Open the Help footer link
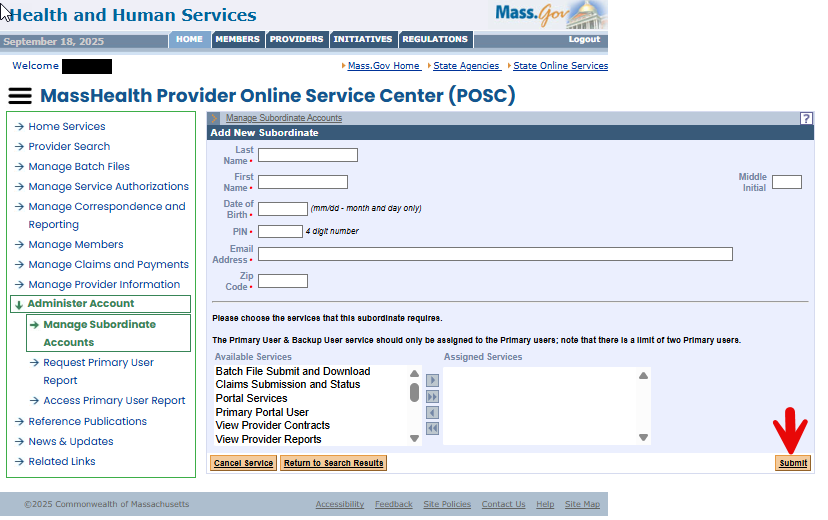The image size is (828, 520). [x=545, y=504]
